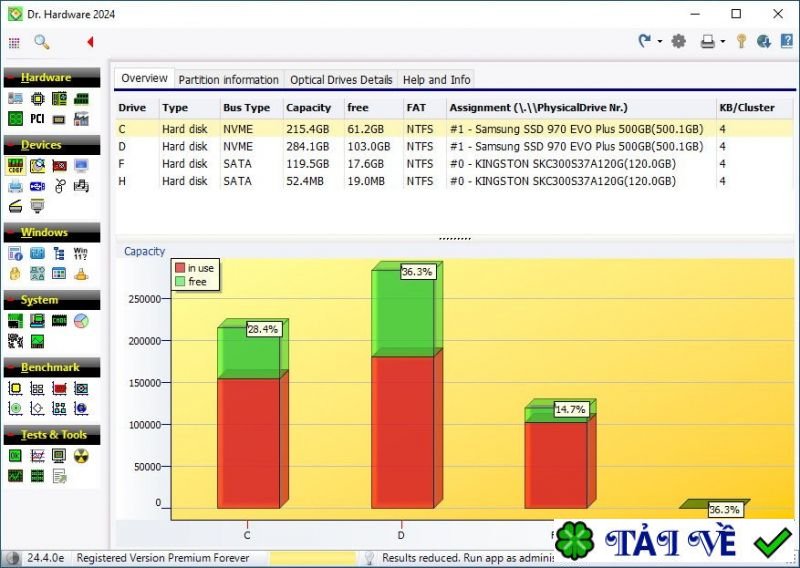Click the printer icon under Devices
Image resolution: width=800 pixels, height=568 pixels.
coord(15,186)
